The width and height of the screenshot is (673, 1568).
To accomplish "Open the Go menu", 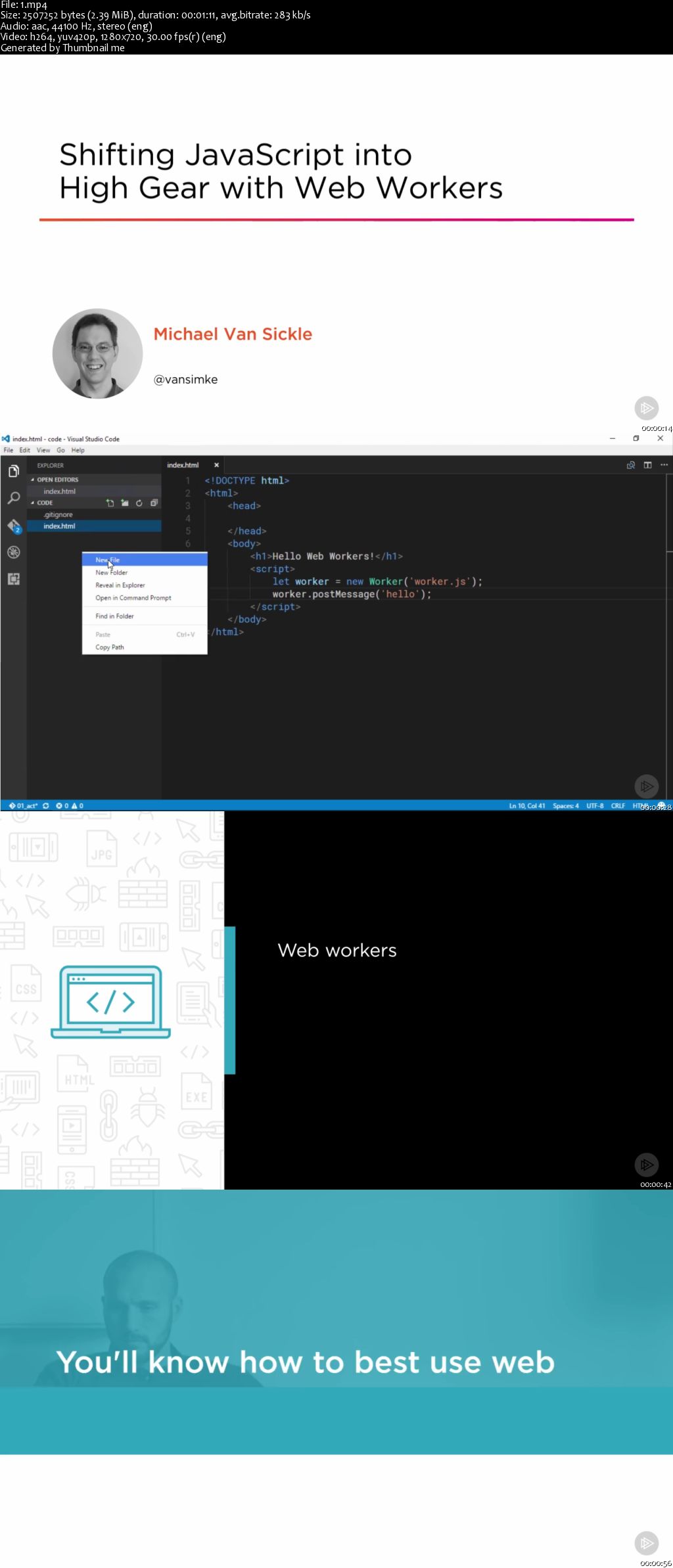I will pos(60,450).
